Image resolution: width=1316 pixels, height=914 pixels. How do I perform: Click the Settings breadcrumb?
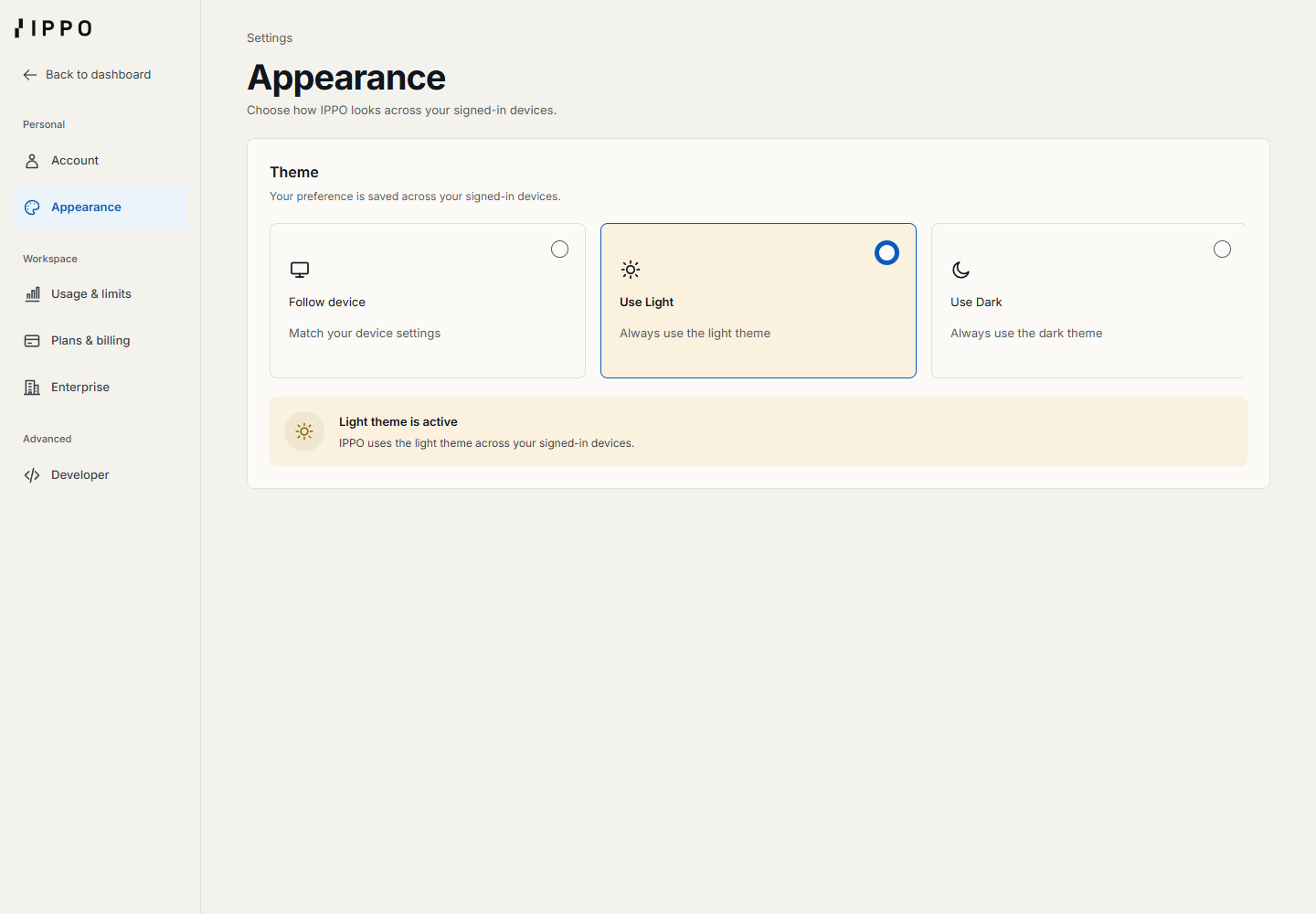coord(270,38)
